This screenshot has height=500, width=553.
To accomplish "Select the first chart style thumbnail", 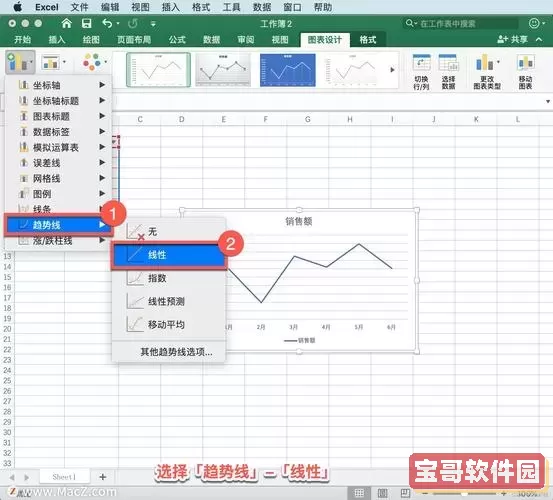I will click(x=158, y=69).
